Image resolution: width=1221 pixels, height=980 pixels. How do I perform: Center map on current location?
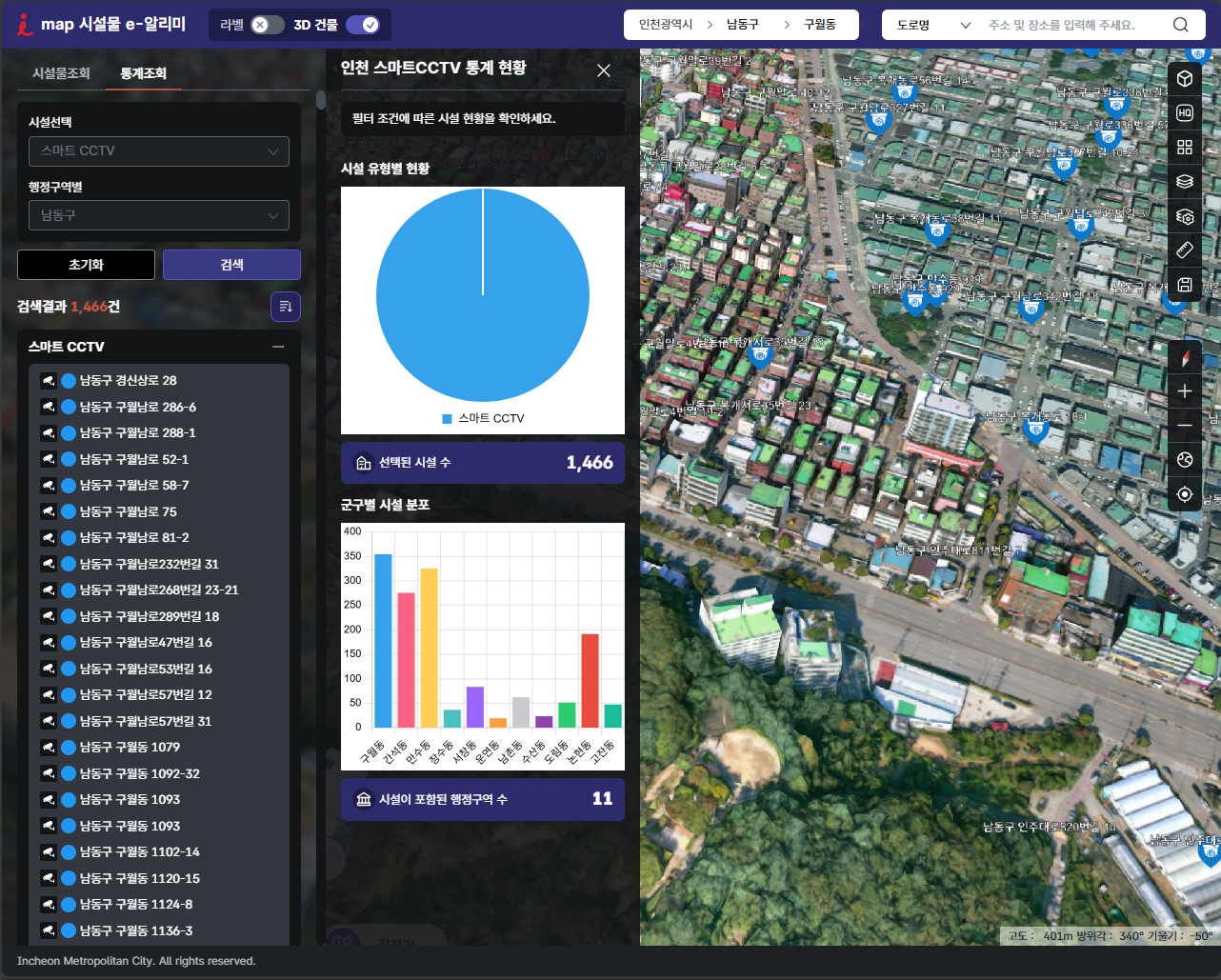pos(1185,494)
